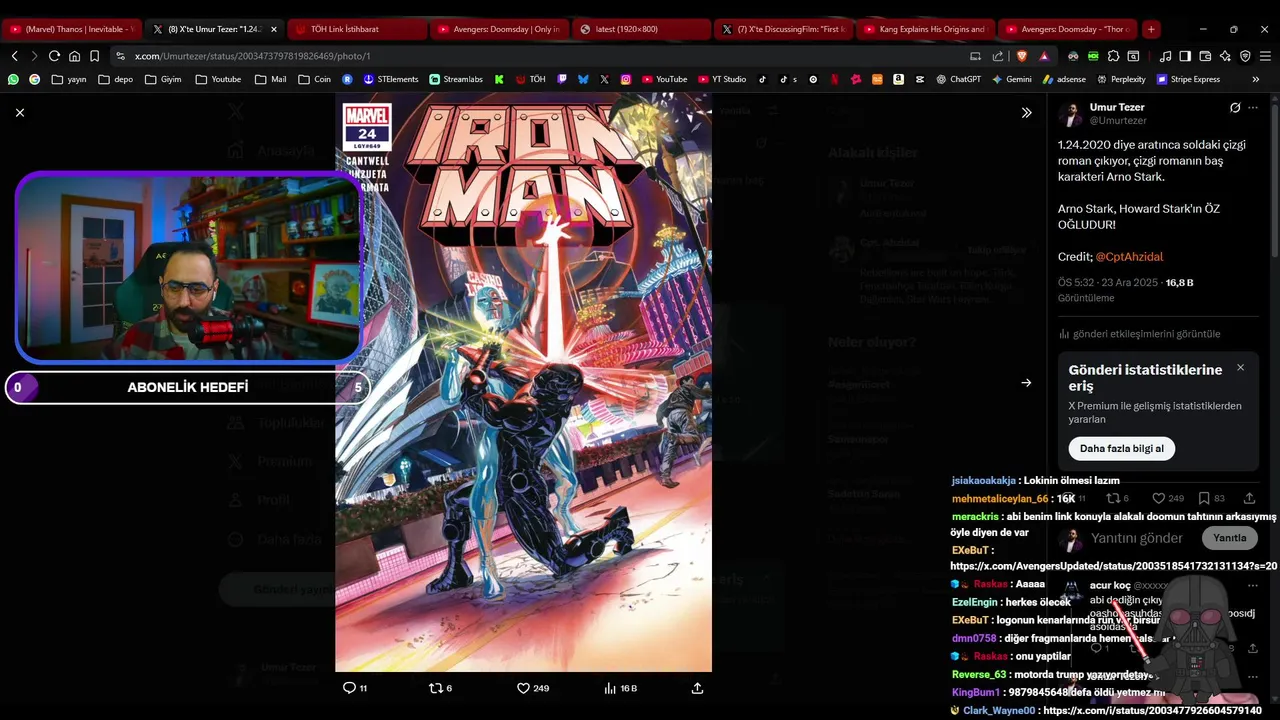Open the Netflix bookmark icon

point(834,79)
